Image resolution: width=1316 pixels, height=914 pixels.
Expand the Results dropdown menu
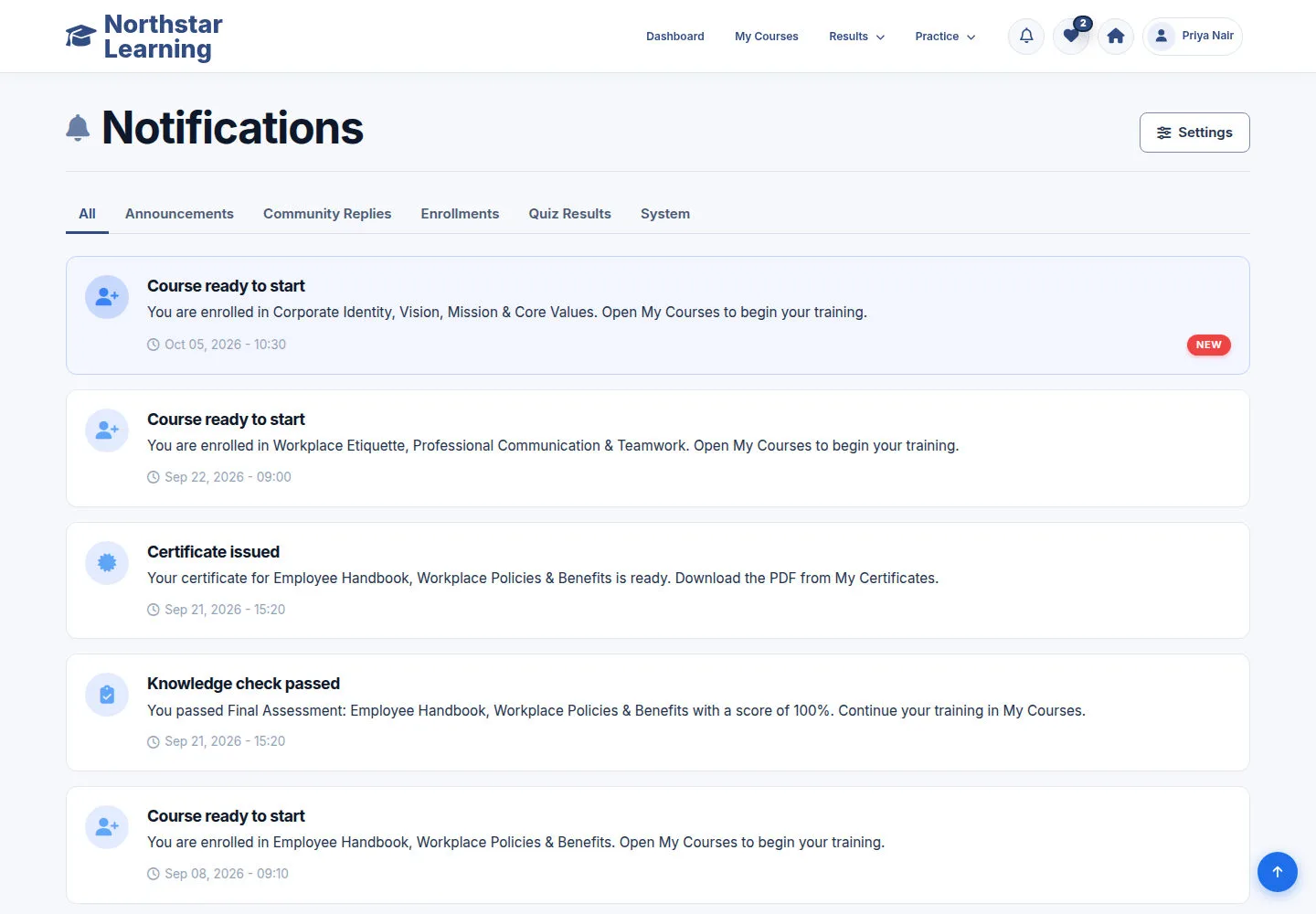click(x=856, y=37)
